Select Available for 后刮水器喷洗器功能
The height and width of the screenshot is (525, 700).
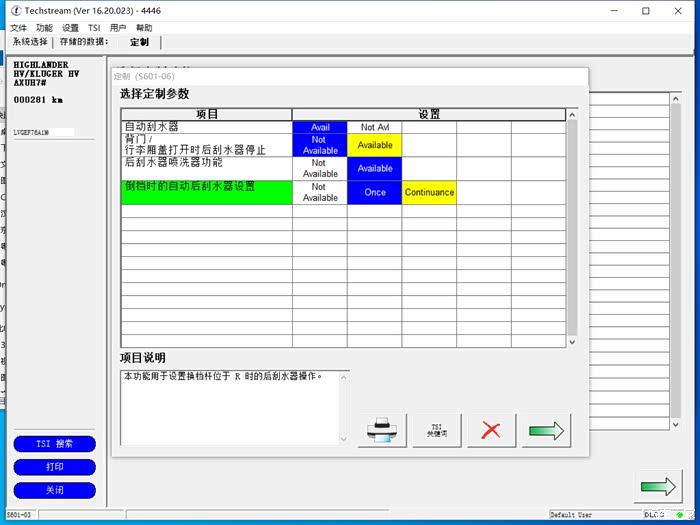pos(375,168)
